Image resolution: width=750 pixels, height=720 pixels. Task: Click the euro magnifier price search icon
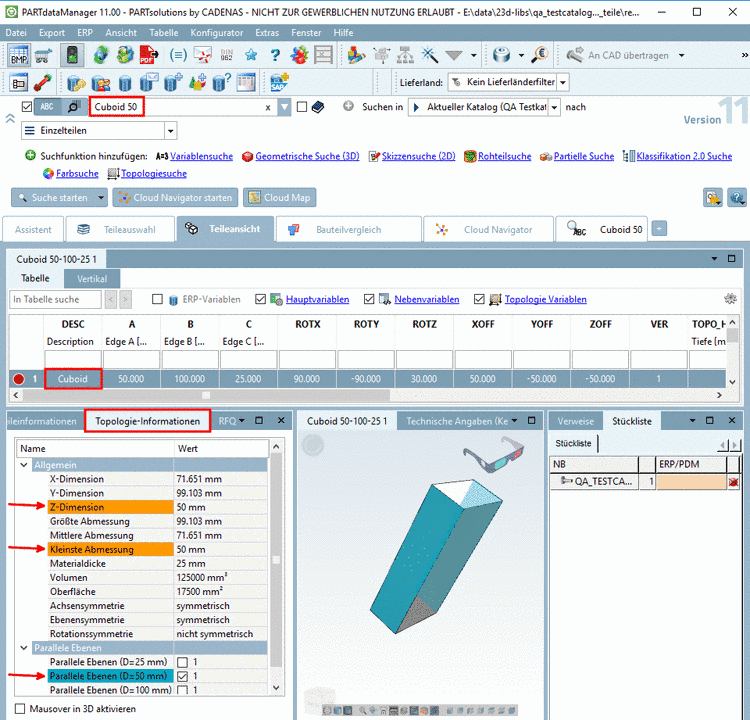pos(540,55)
